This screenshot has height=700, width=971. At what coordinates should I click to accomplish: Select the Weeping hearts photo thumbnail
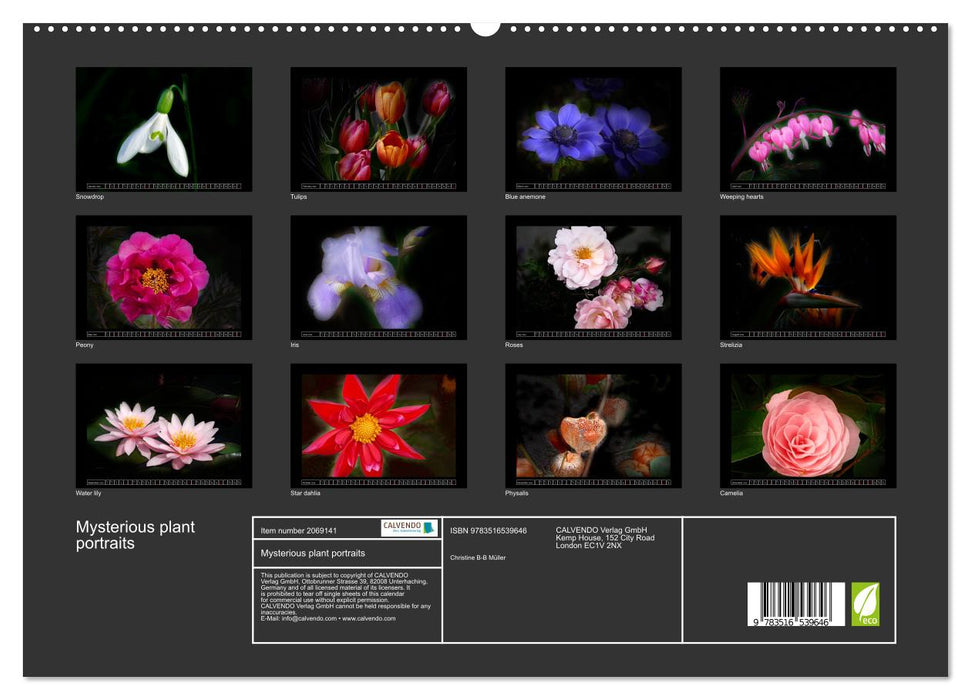(x=807, y=128)
